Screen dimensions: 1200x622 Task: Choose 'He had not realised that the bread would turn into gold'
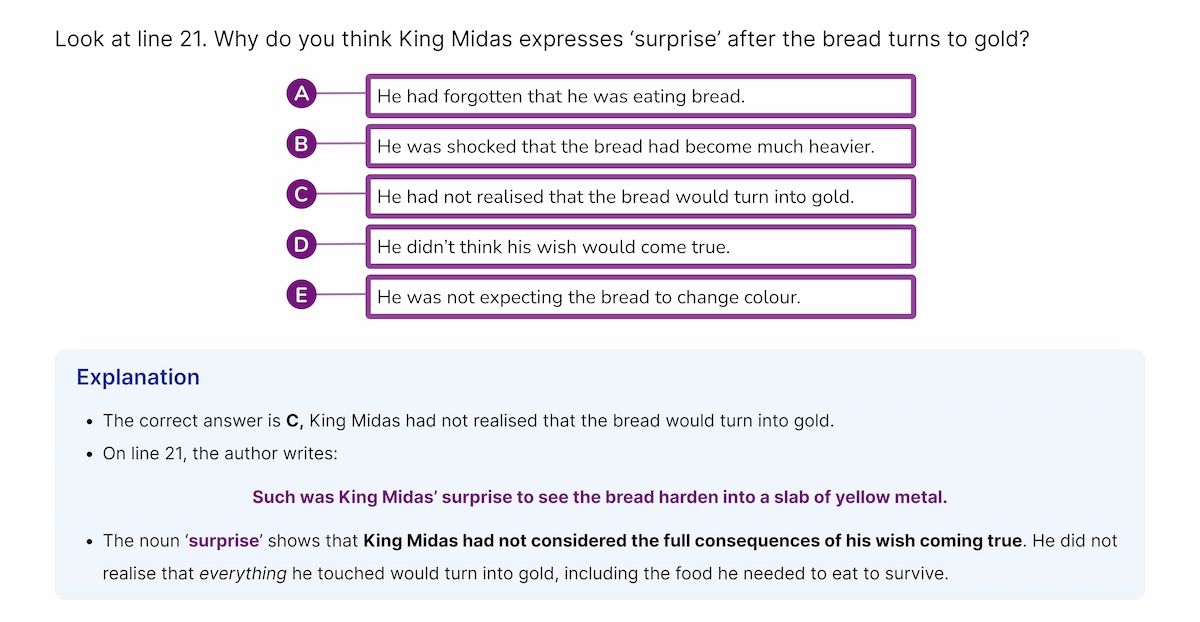point(640,196)
